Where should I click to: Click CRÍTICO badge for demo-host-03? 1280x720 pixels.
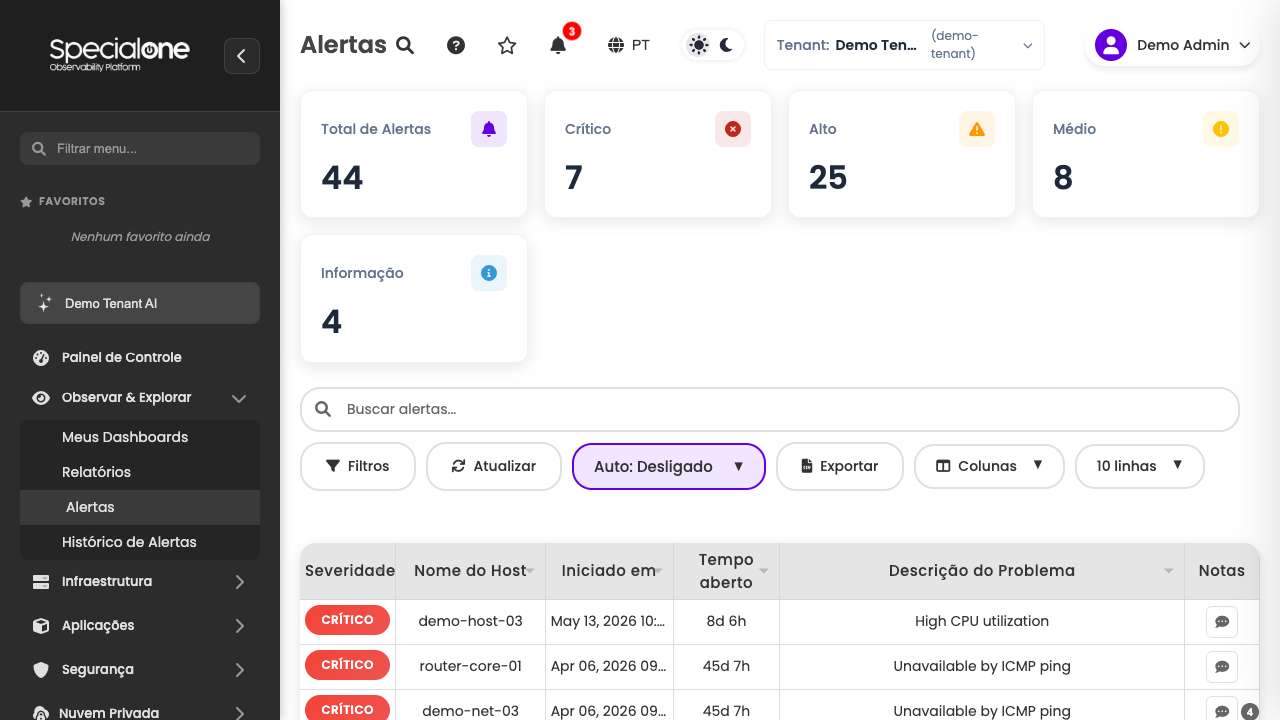348,620
